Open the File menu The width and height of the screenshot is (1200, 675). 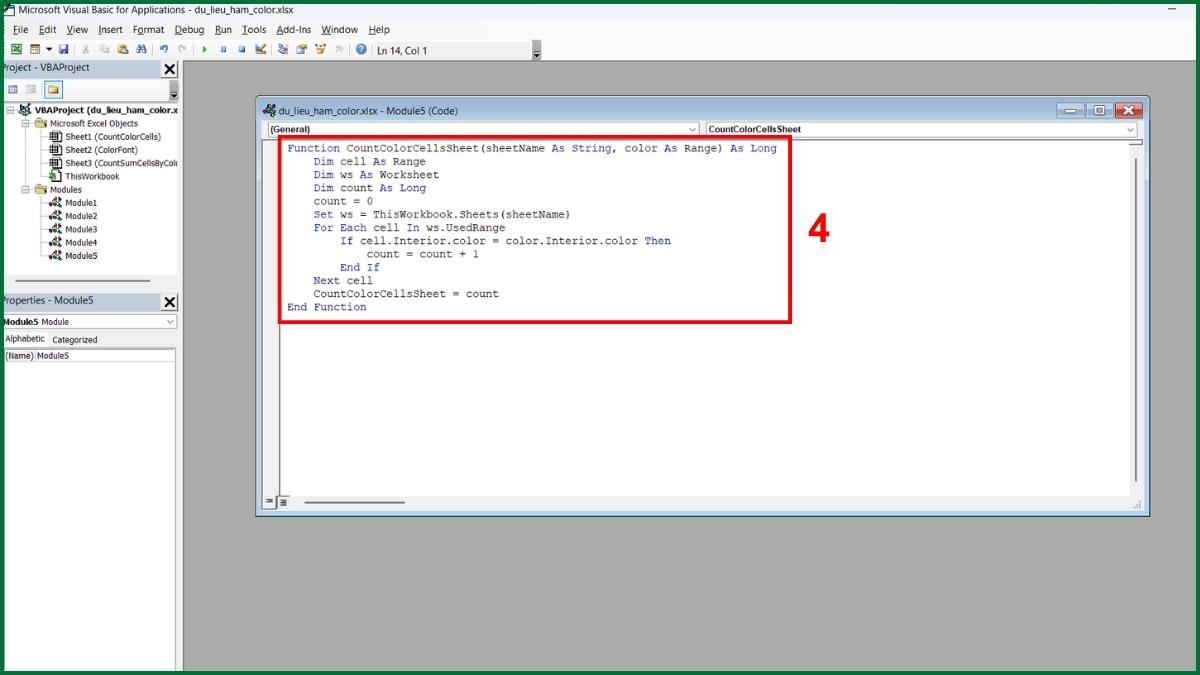coord(20,30)
